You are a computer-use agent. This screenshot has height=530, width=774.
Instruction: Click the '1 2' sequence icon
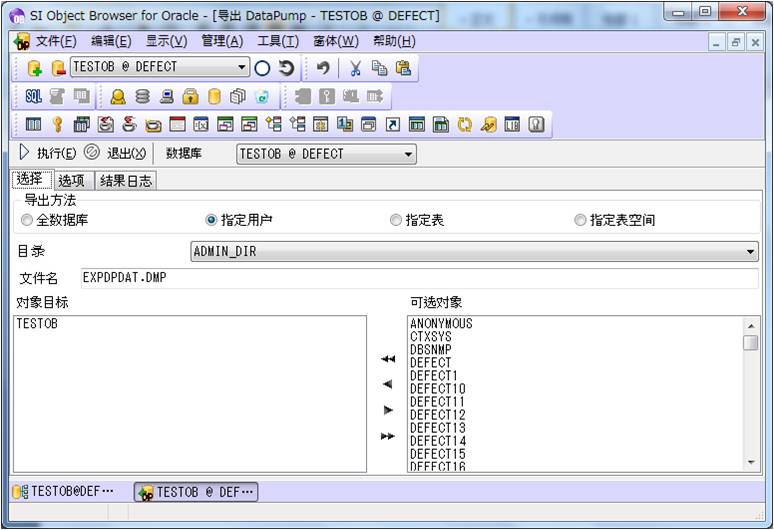click(x=345, y=124)
